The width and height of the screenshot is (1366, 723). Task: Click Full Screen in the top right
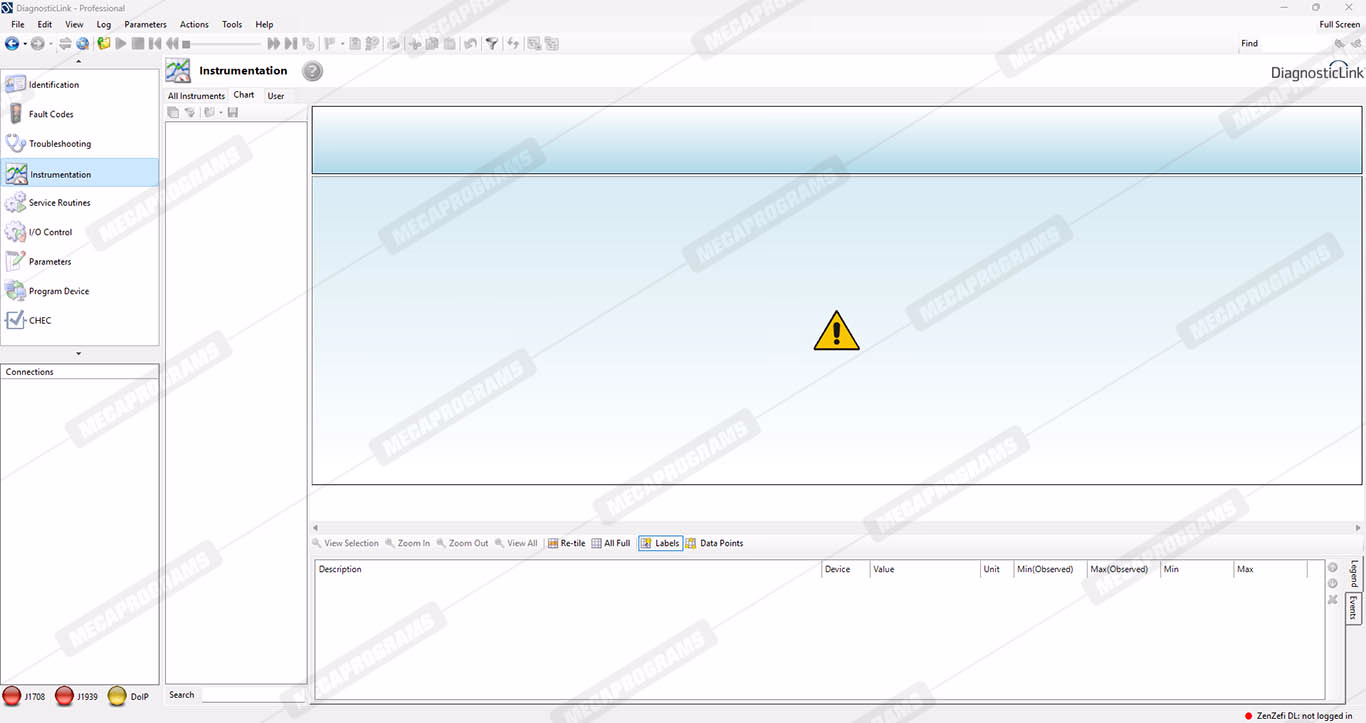click(1339, 24)
